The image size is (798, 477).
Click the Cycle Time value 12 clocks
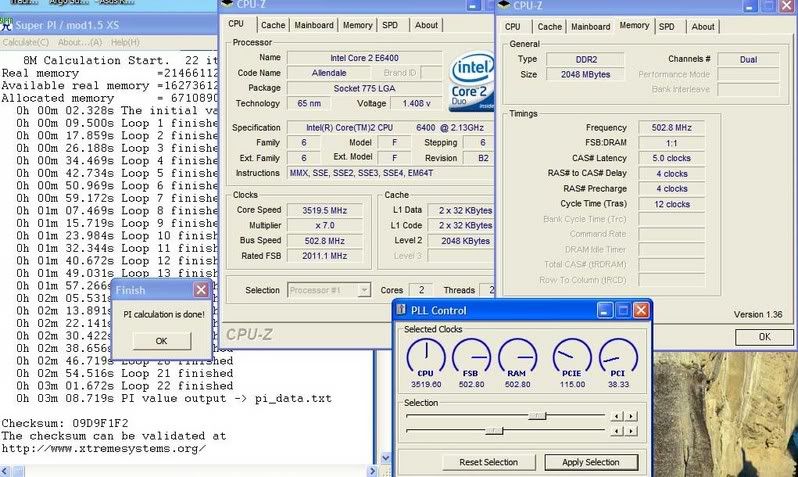(672, 204)
